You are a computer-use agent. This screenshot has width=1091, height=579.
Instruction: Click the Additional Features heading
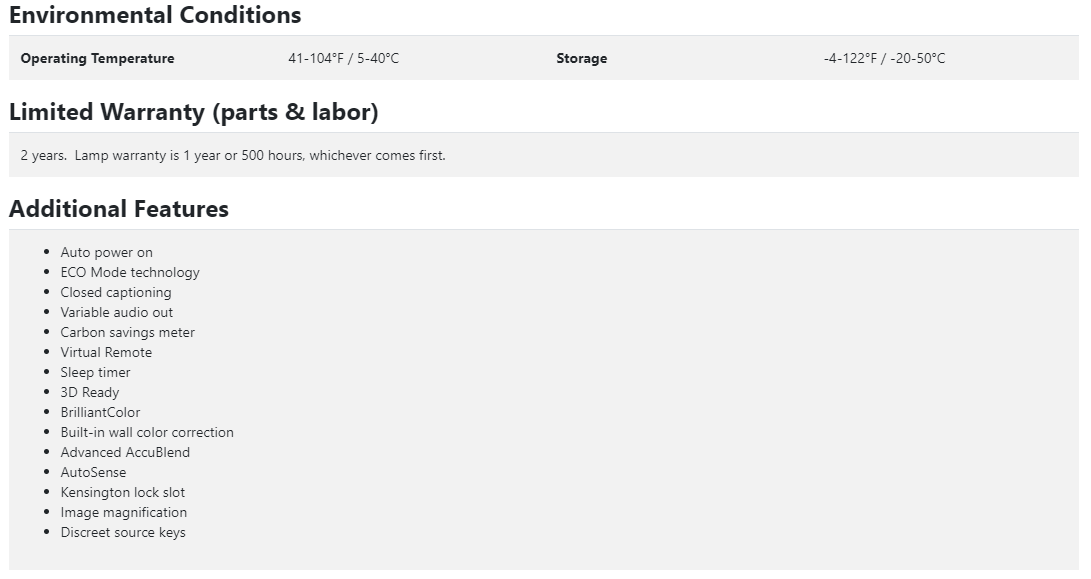pos(119,209)
